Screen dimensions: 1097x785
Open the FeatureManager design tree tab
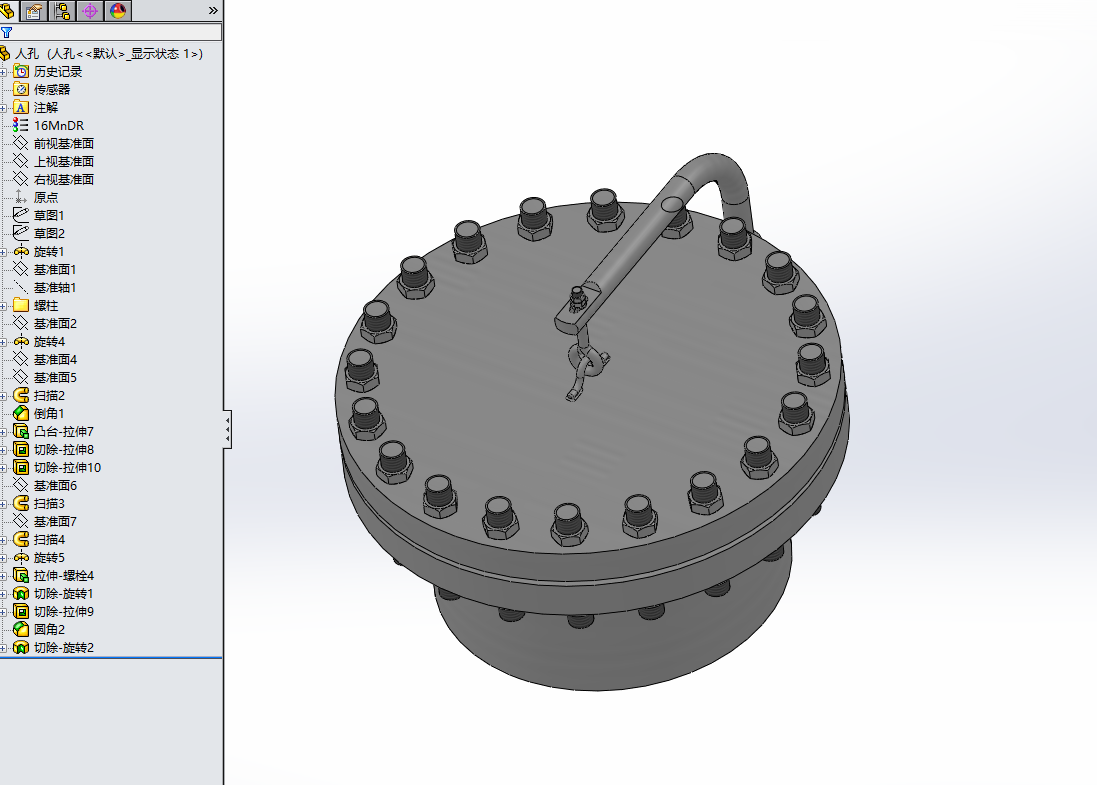(x=7, y=10)
